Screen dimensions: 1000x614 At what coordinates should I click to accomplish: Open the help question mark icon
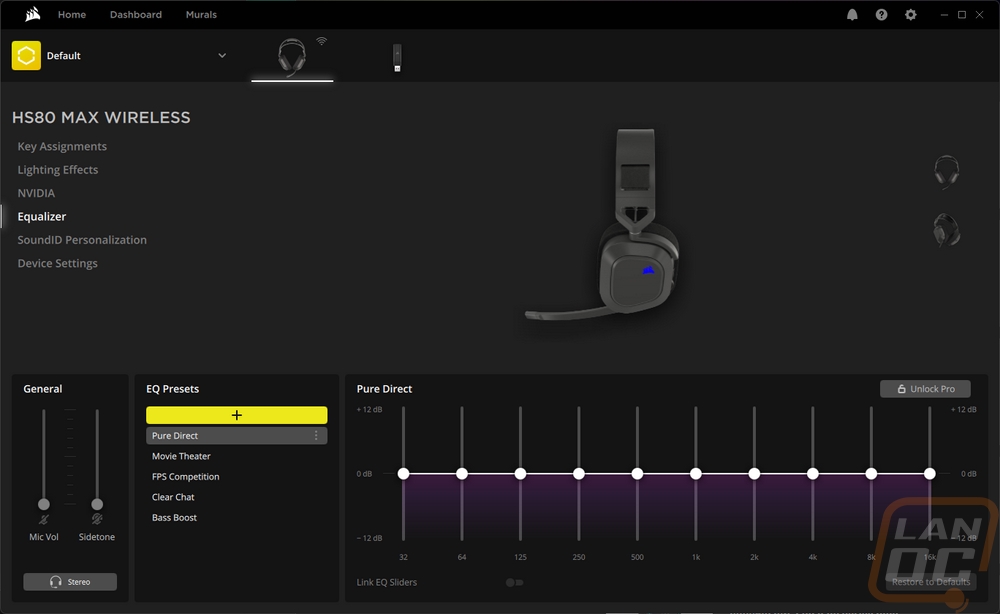[881, 15]
